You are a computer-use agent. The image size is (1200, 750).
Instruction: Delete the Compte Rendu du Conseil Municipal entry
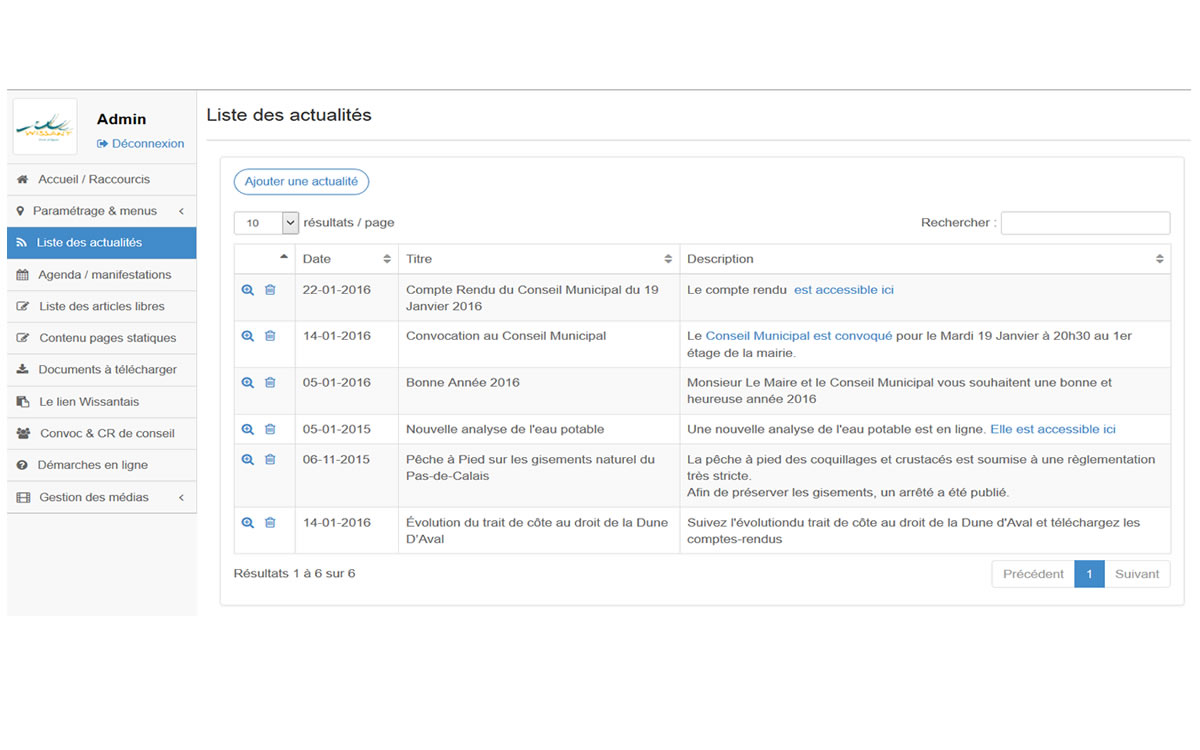(270, 290)
